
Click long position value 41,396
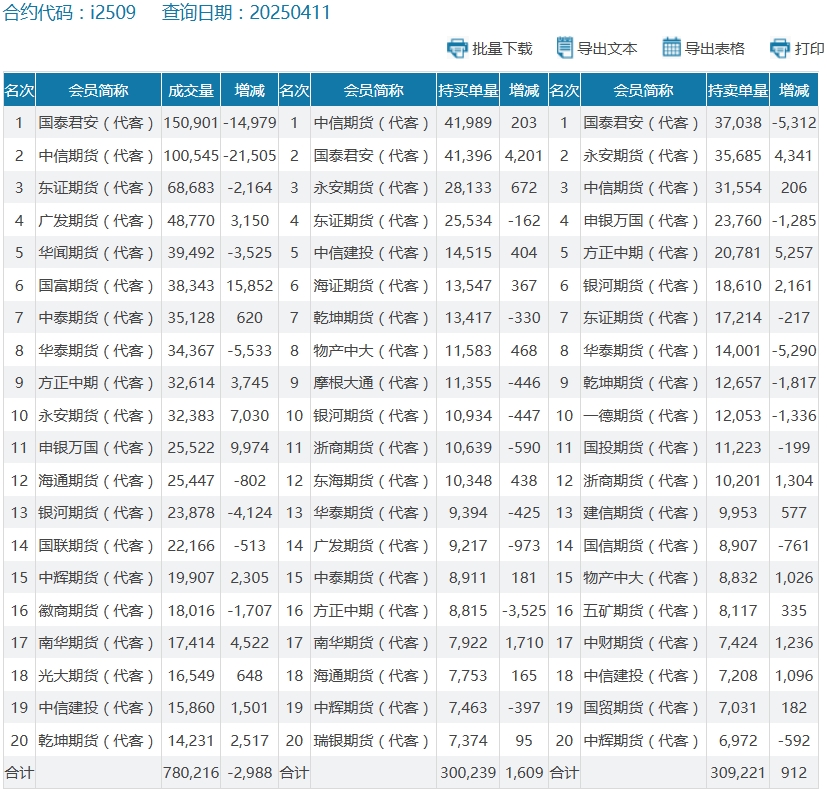click(468, 156)
